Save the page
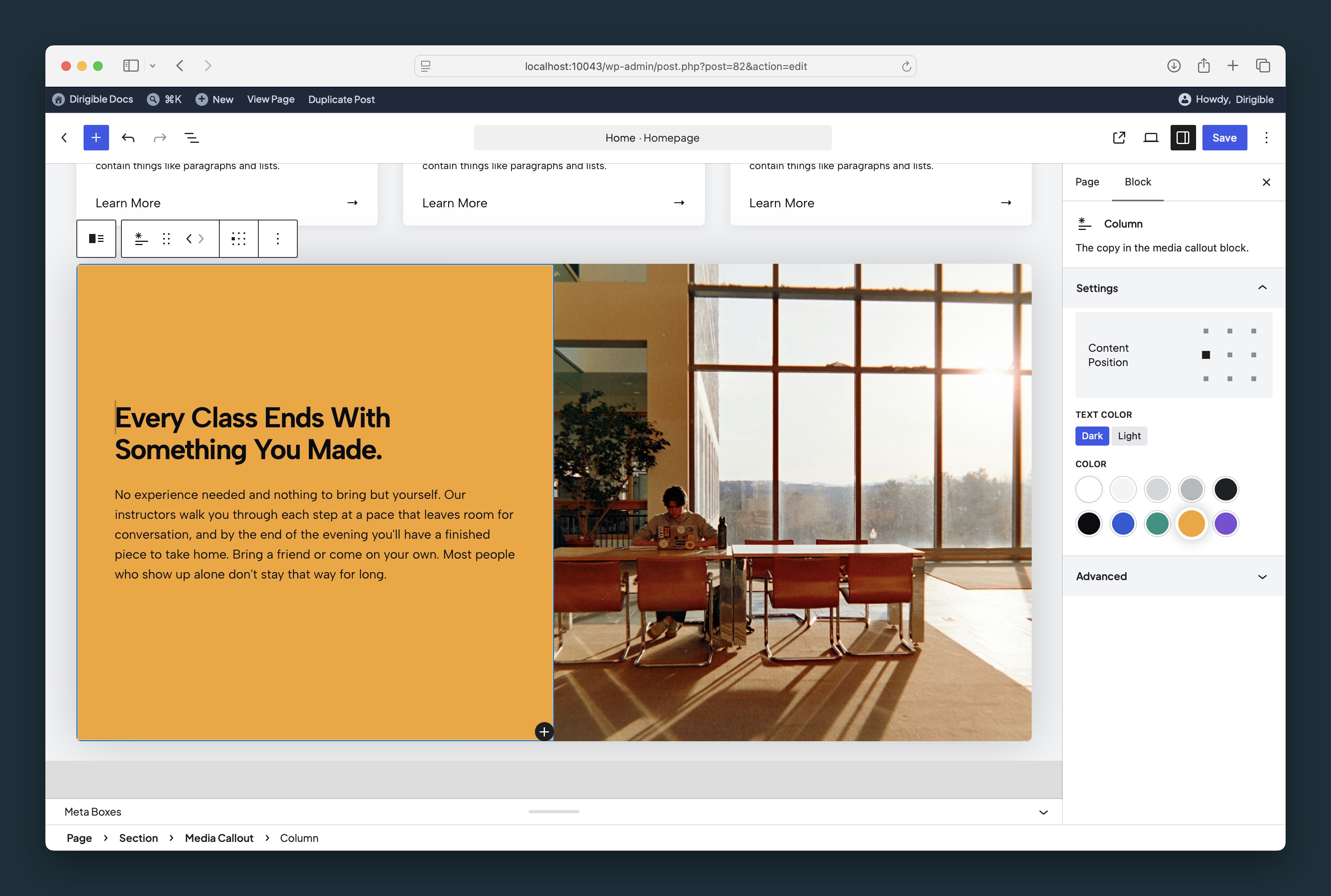Viewport: 1331px width, 896px height. pyautogui.click(x=1224, y=138)
